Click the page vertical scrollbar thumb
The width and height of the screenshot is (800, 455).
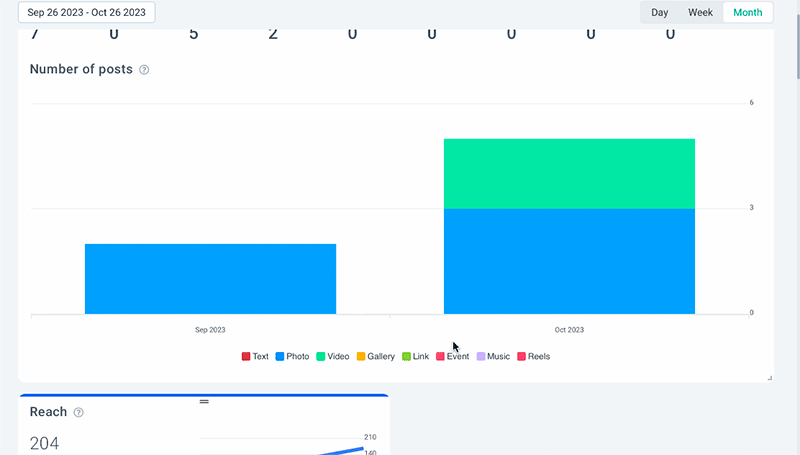[x=796, y=40]
